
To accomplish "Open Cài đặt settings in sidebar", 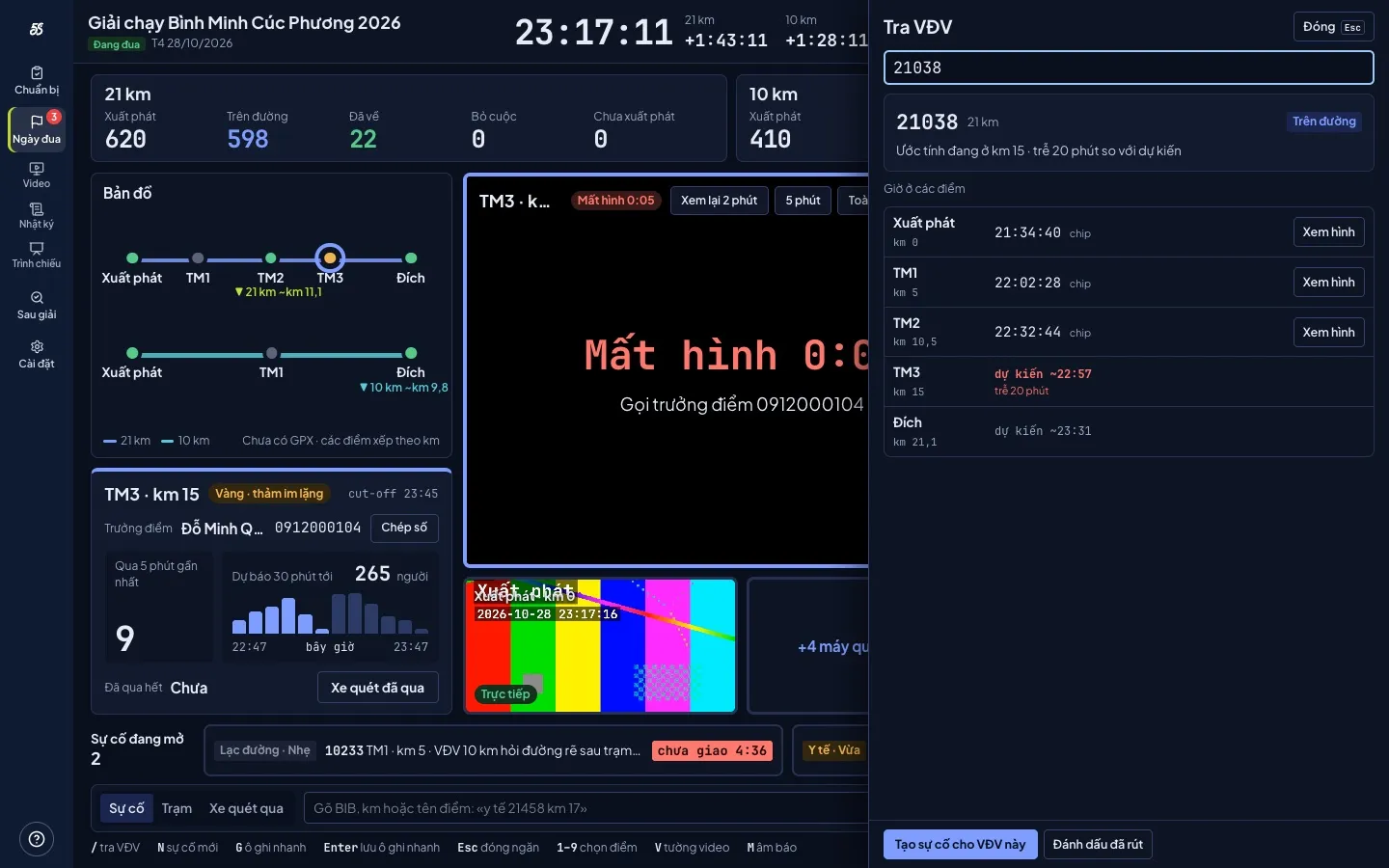I will 37,354.
